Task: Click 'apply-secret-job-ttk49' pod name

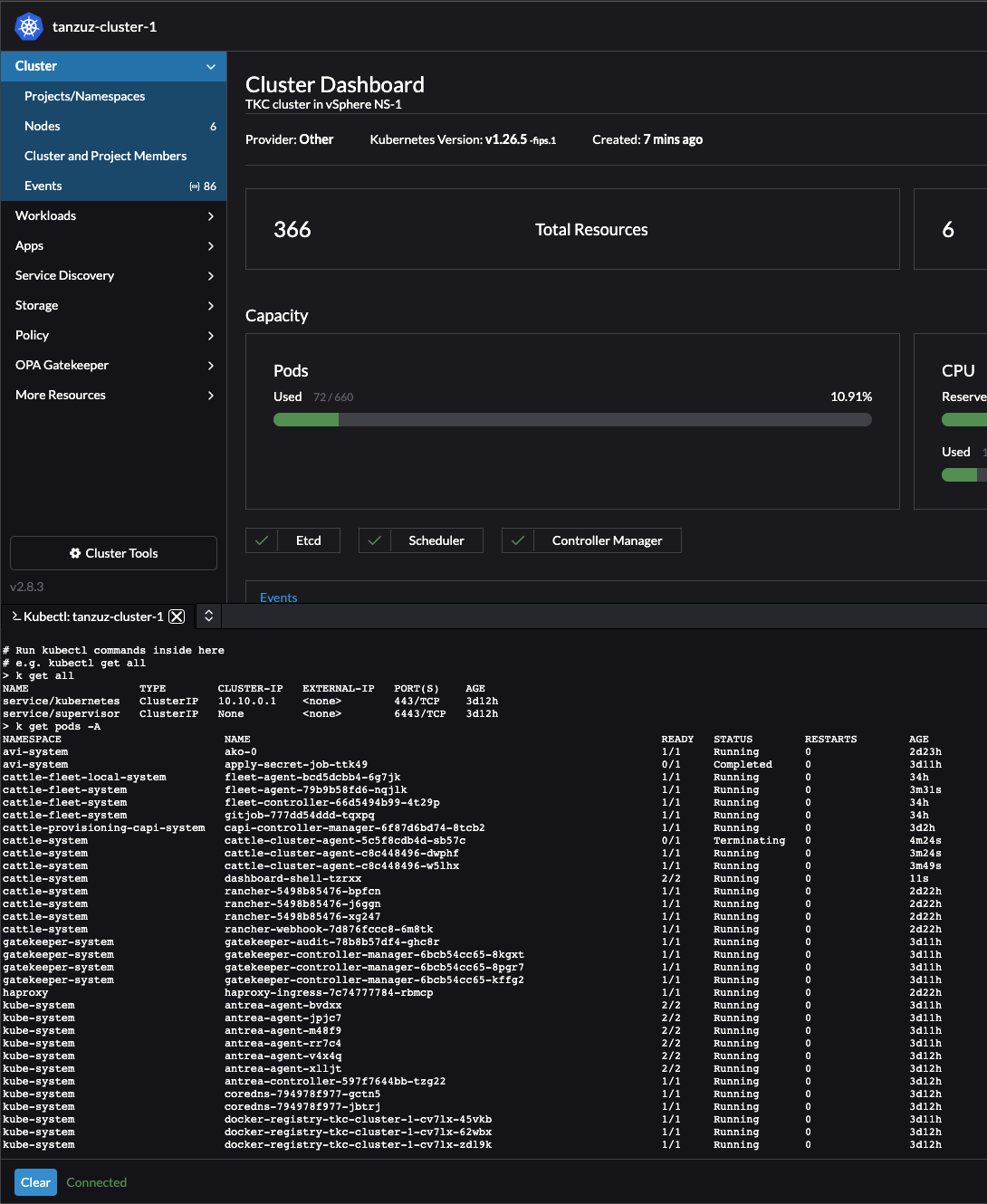Action: [296, 765]
